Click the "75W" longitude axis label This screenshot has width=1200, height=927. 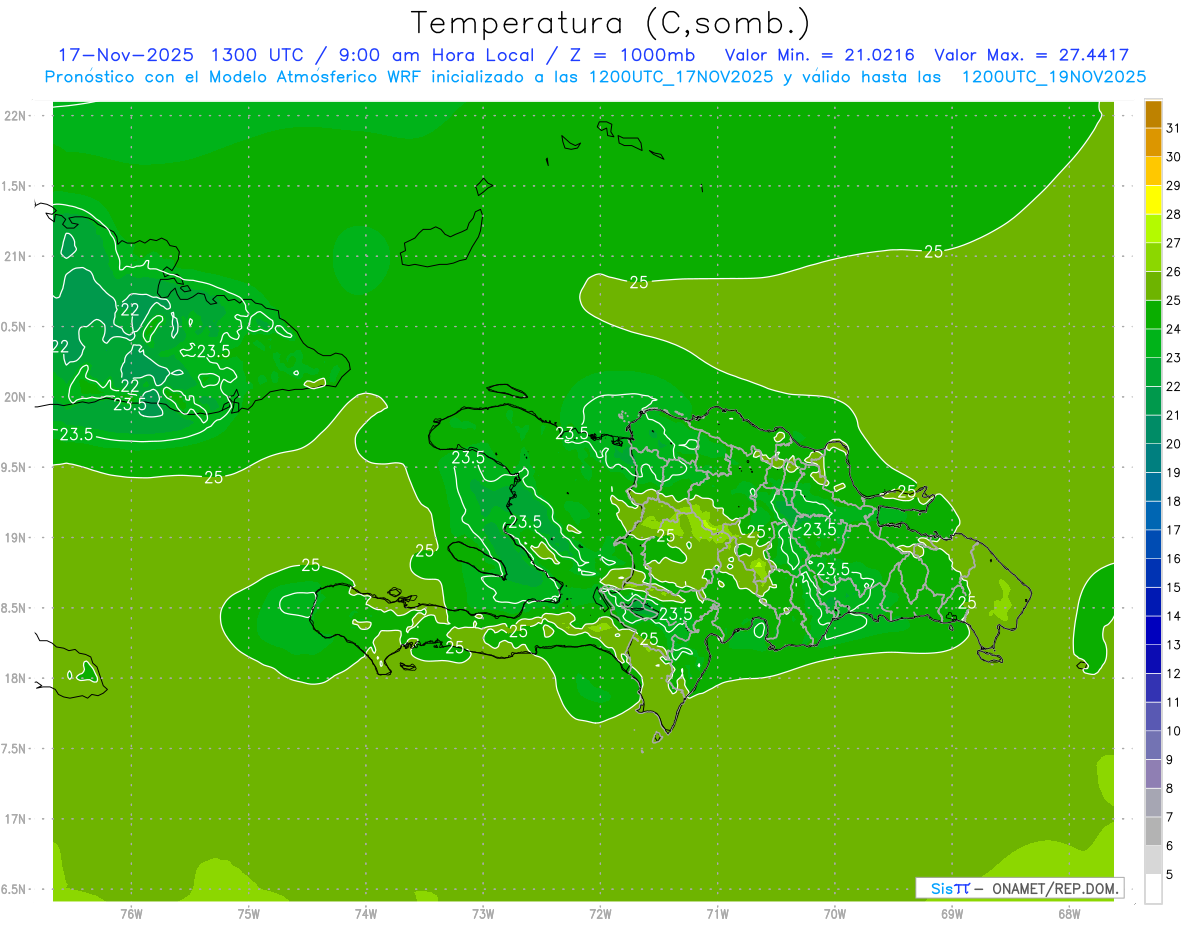pyautogui.click(x=249, y=914)
